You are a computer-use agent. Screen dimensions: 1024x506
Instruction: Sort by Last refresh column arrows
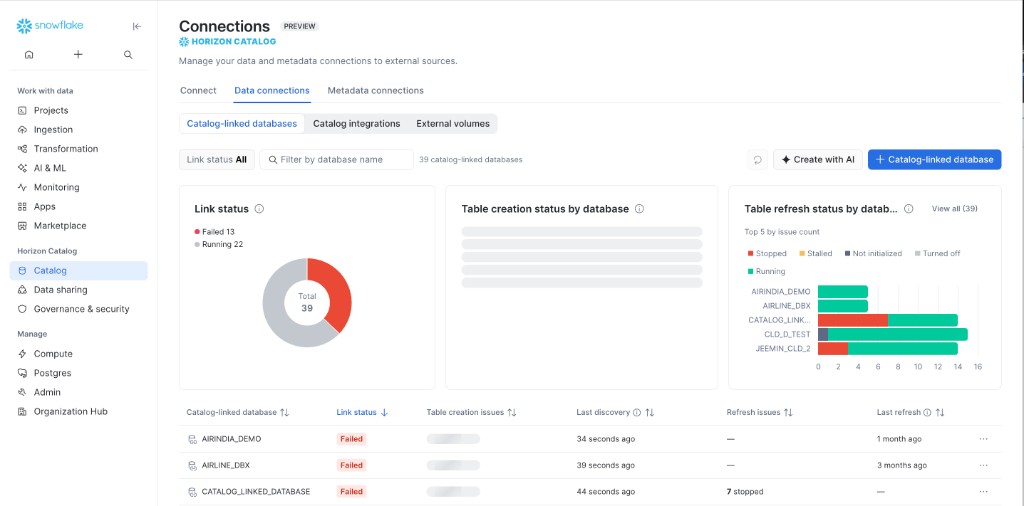tap(940, 413)
